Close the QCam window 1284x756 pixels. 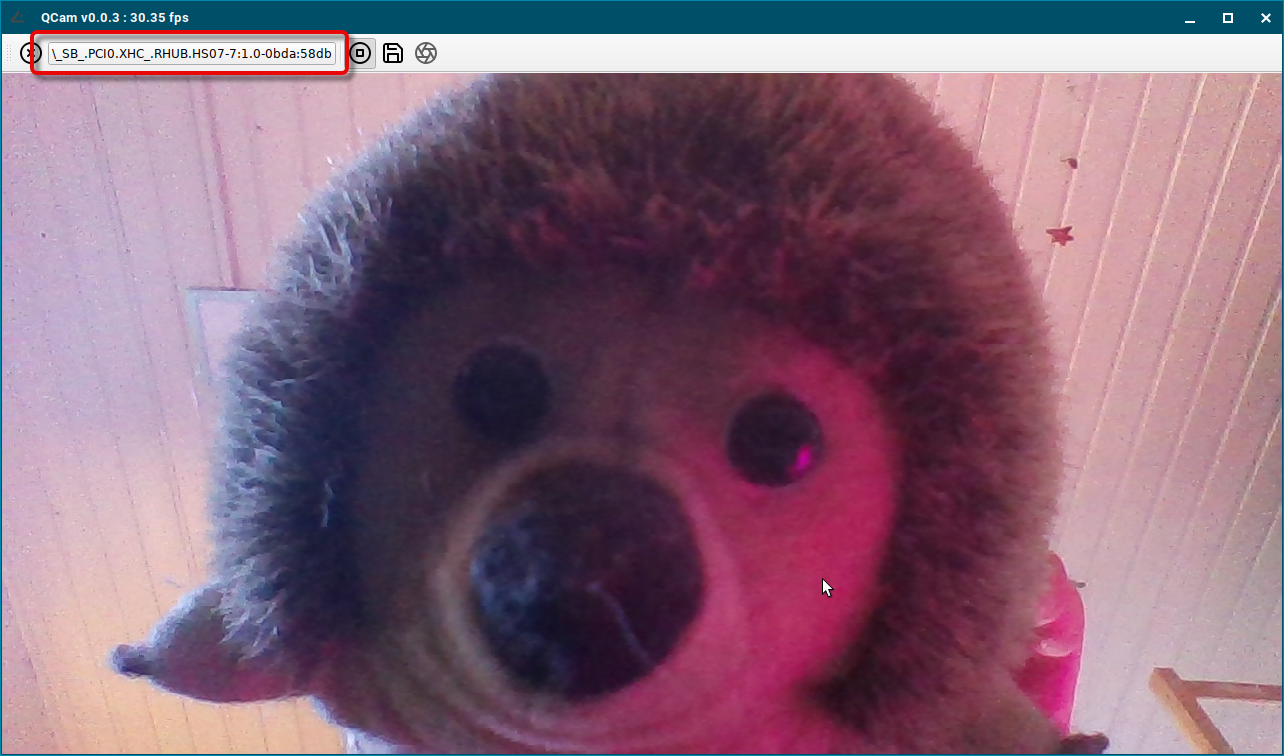(x=1264, y=18)
